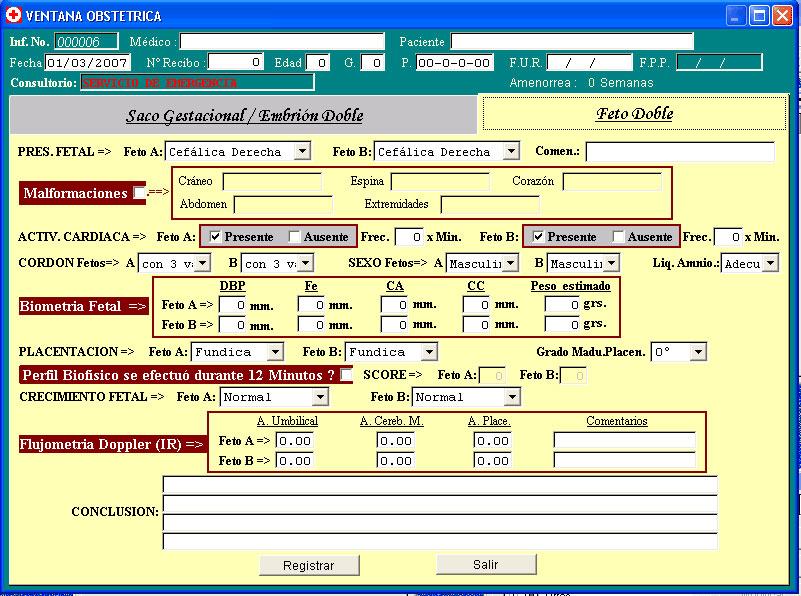Click the Comen. comment field
Image resolution: width=801 pixels, height=596 pixels.
tap(680, 152)
